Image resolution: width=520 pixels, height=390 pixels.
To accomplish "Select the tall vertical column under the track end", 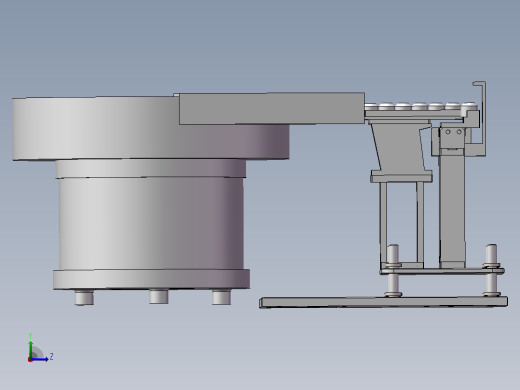I will 452,208.
